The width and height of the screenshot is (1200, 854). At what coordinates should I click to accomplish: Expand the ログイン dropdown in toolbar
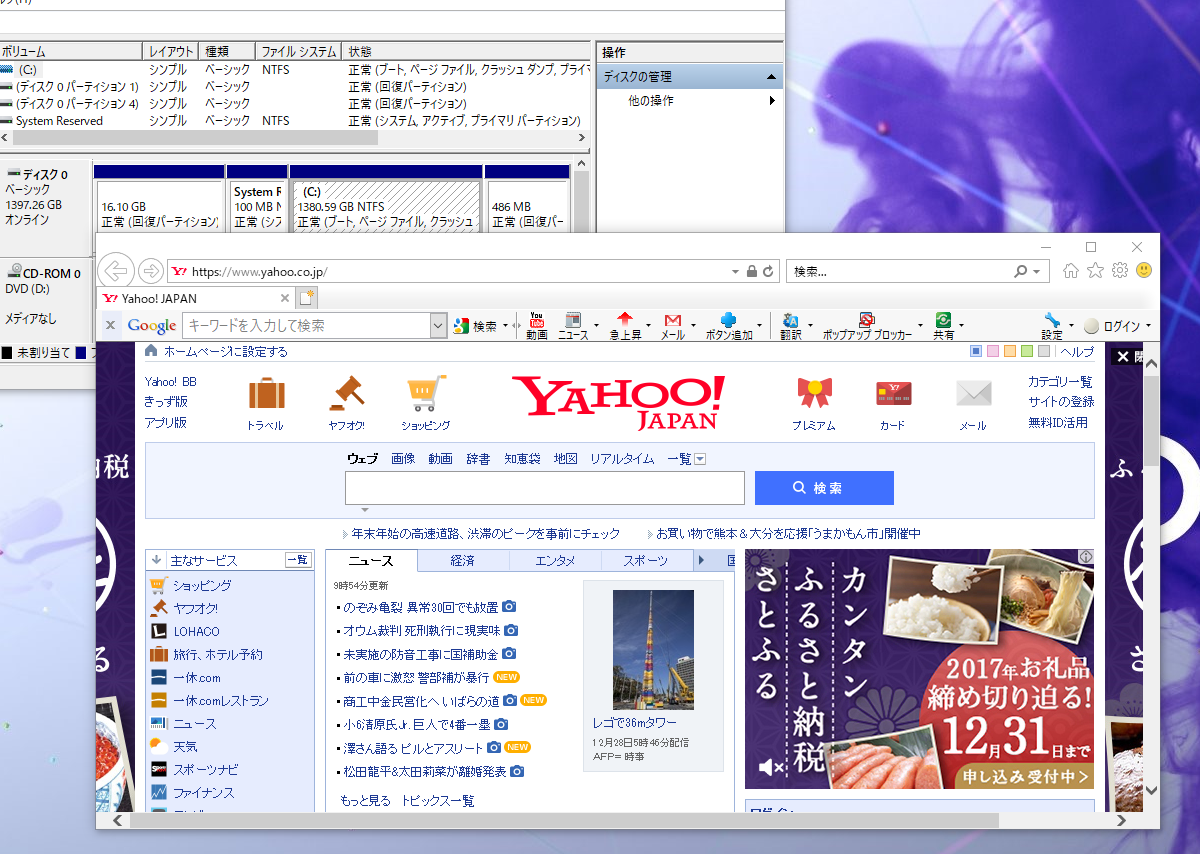pyautogui.click(x=1148, y=326)
